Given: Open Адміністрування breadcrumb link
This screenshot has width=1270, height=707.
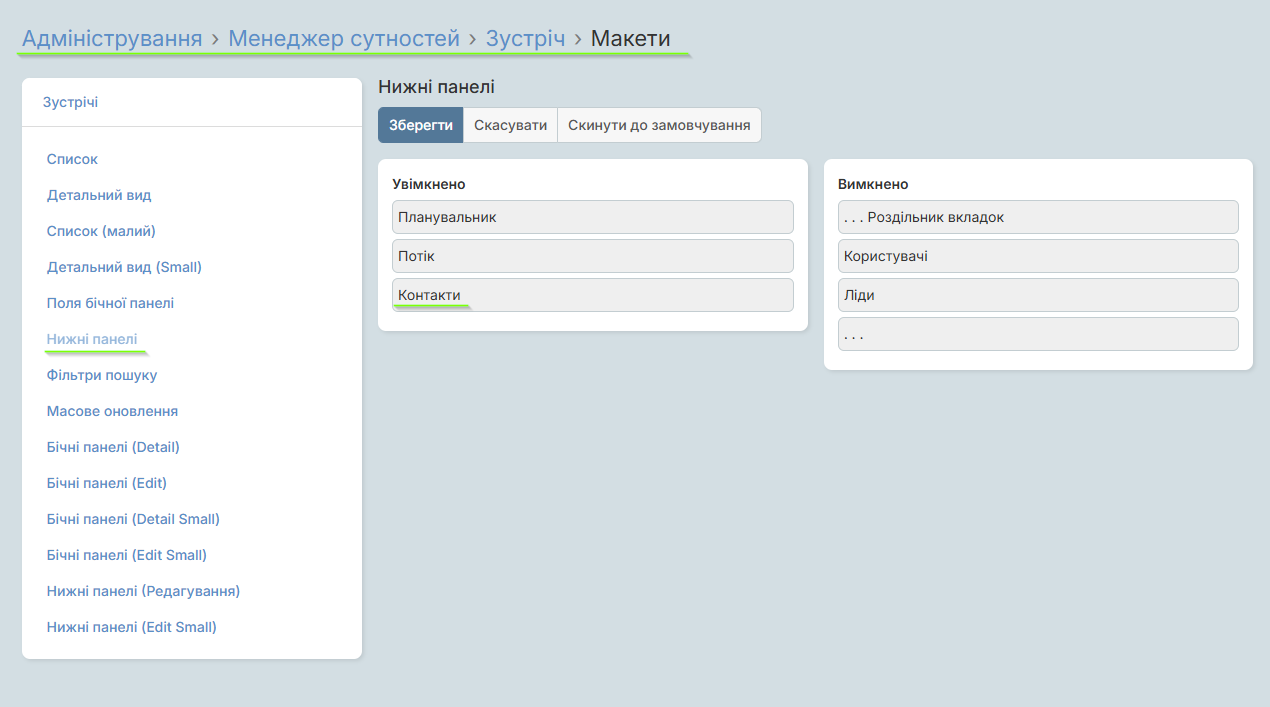Looking at the screenshot, I should pyautogui.click(x=112, y=39).
